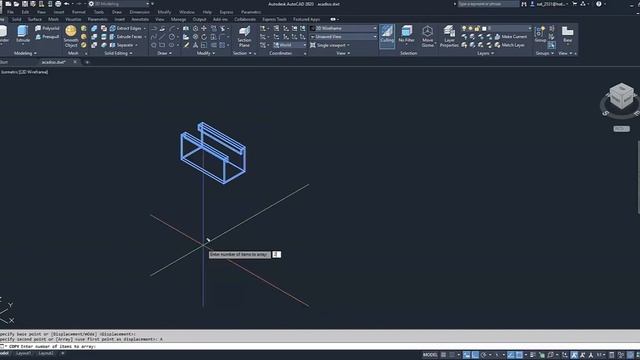This screenshot has width=640, height=360.
Task: Switch to the Annotate ribbon tab
Action: tap(140, 19)
